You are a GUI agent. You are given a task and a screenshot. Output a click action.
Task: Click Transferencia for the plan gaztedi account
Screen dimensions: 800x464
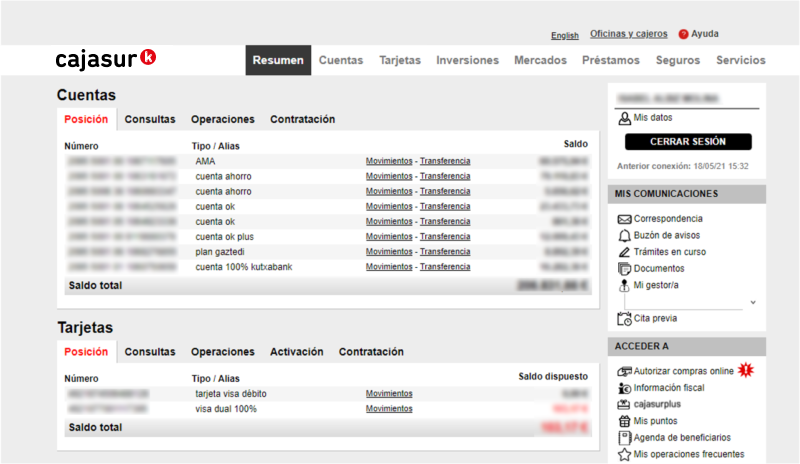coord(445,252)
